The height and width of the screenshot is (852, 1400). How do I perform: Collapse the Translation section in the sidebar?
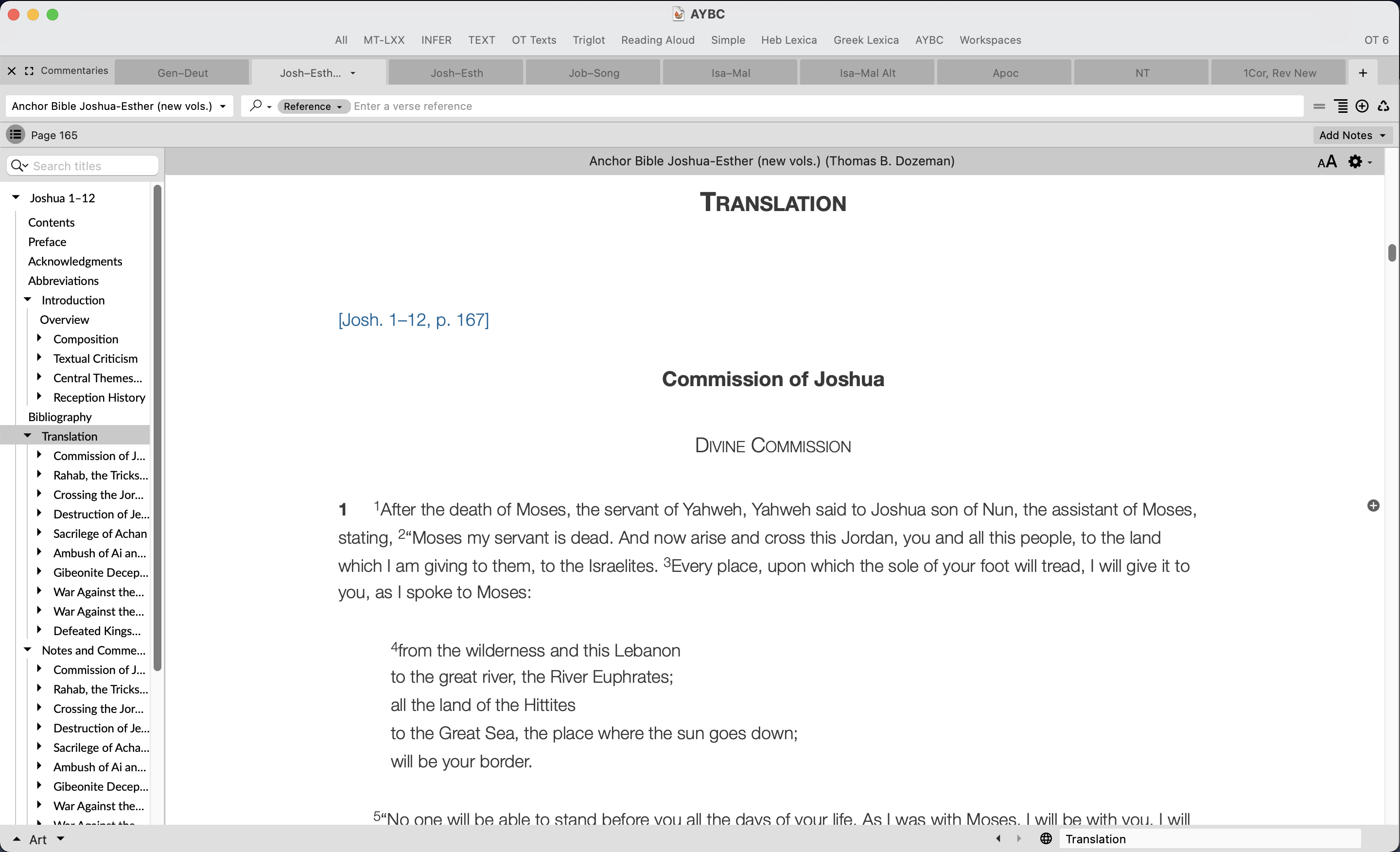tap(27, 435)
